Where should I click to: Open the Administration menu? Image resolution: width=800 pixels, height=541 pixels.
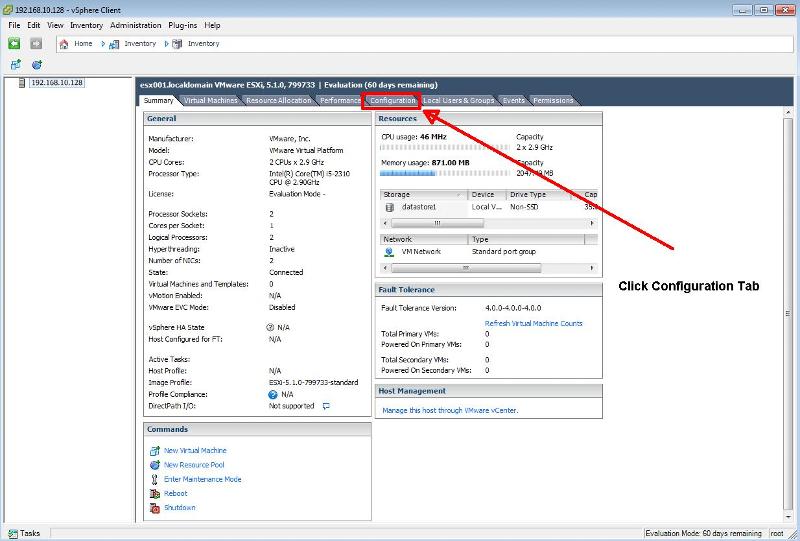(x=136, y=25)
